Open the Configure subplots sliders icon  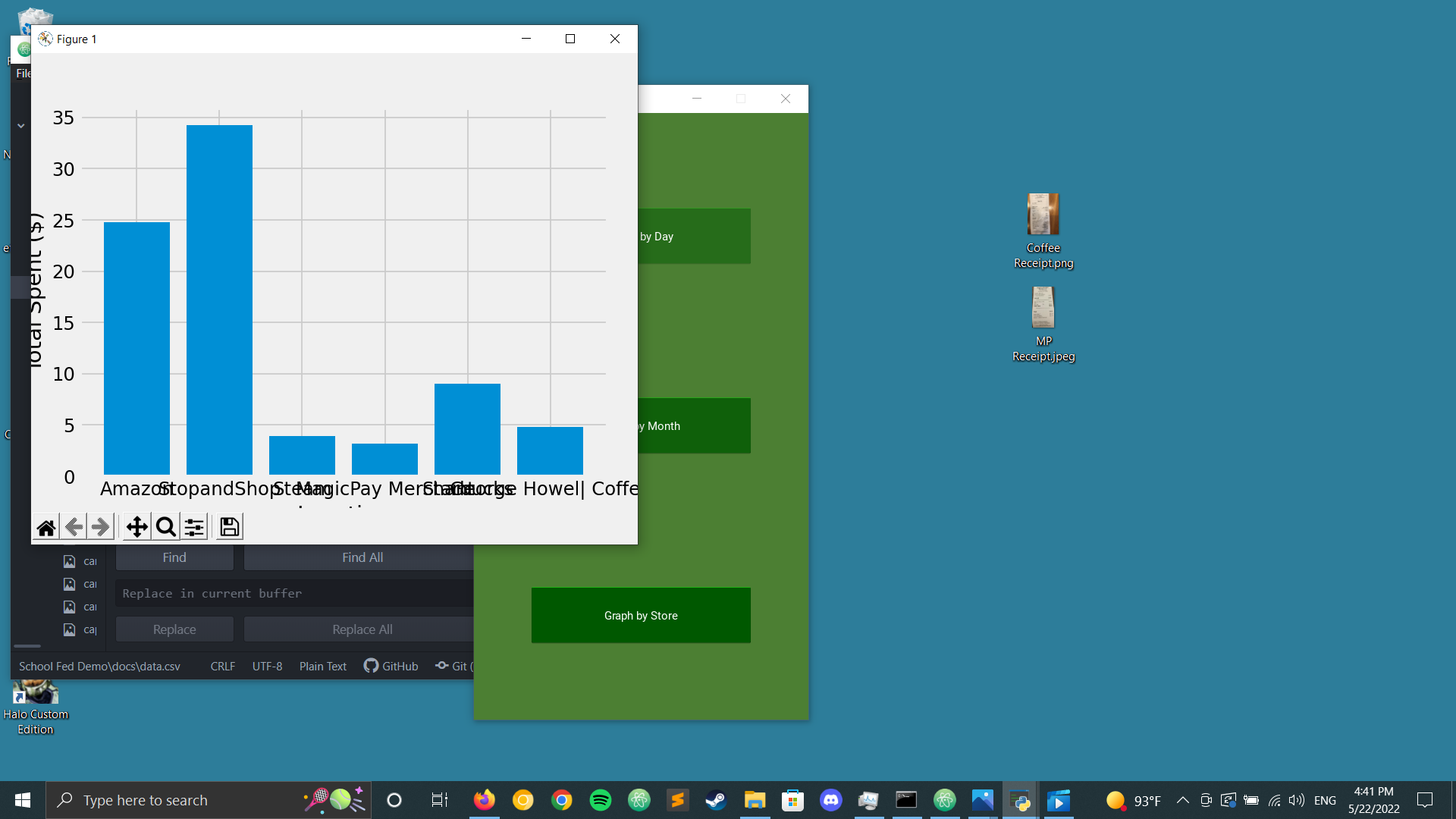click(x=194, y=527)
